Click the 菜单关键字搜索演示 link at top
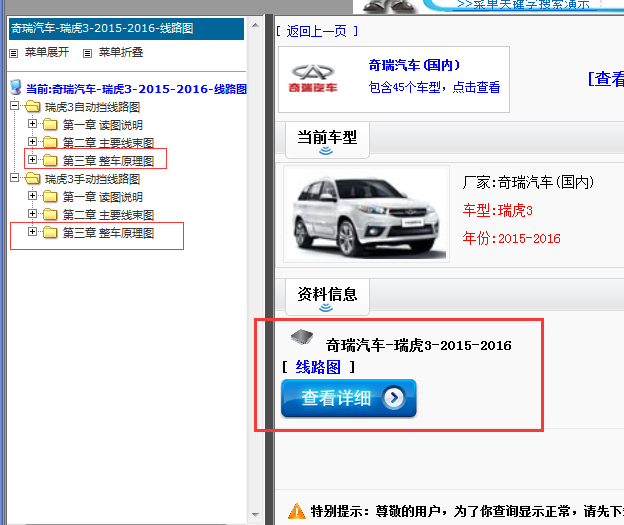This screenshot has width=624, height=525. [524, 5]
